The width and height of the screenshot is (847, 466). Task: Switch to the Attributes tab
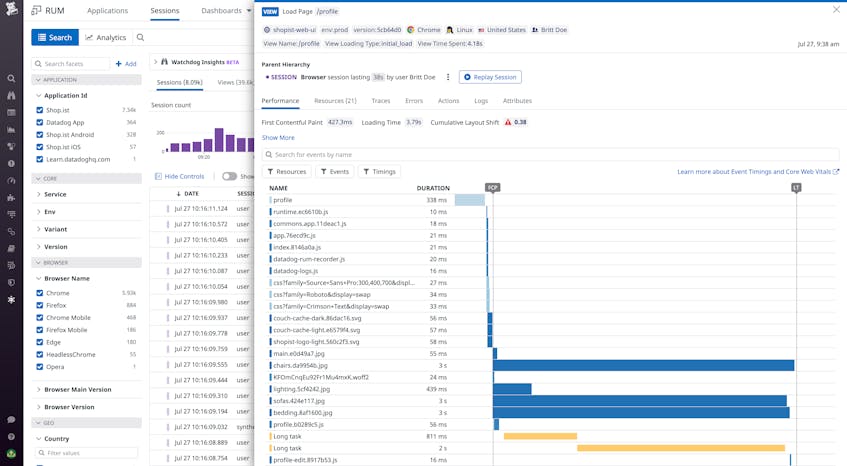coord(517,101)
